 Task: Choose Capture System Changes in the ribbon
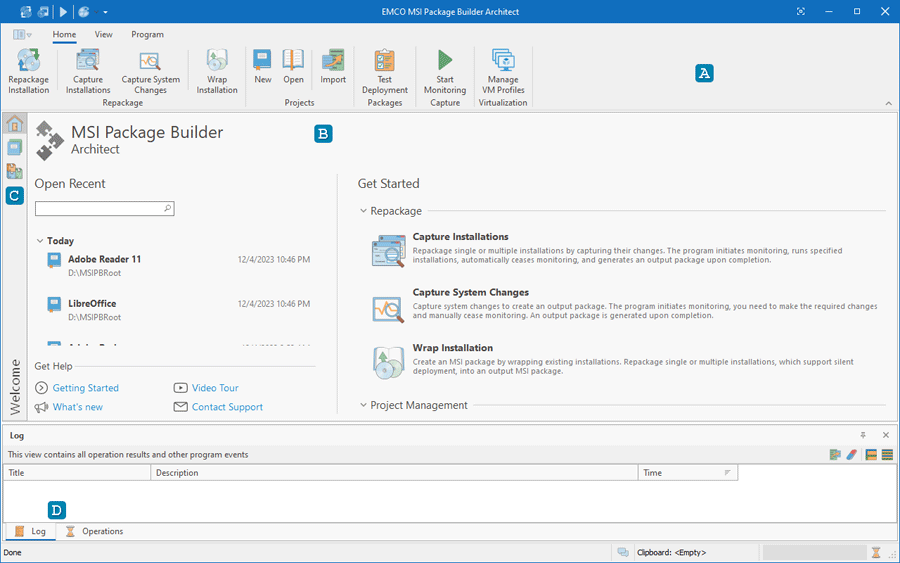tap(150, 71)
